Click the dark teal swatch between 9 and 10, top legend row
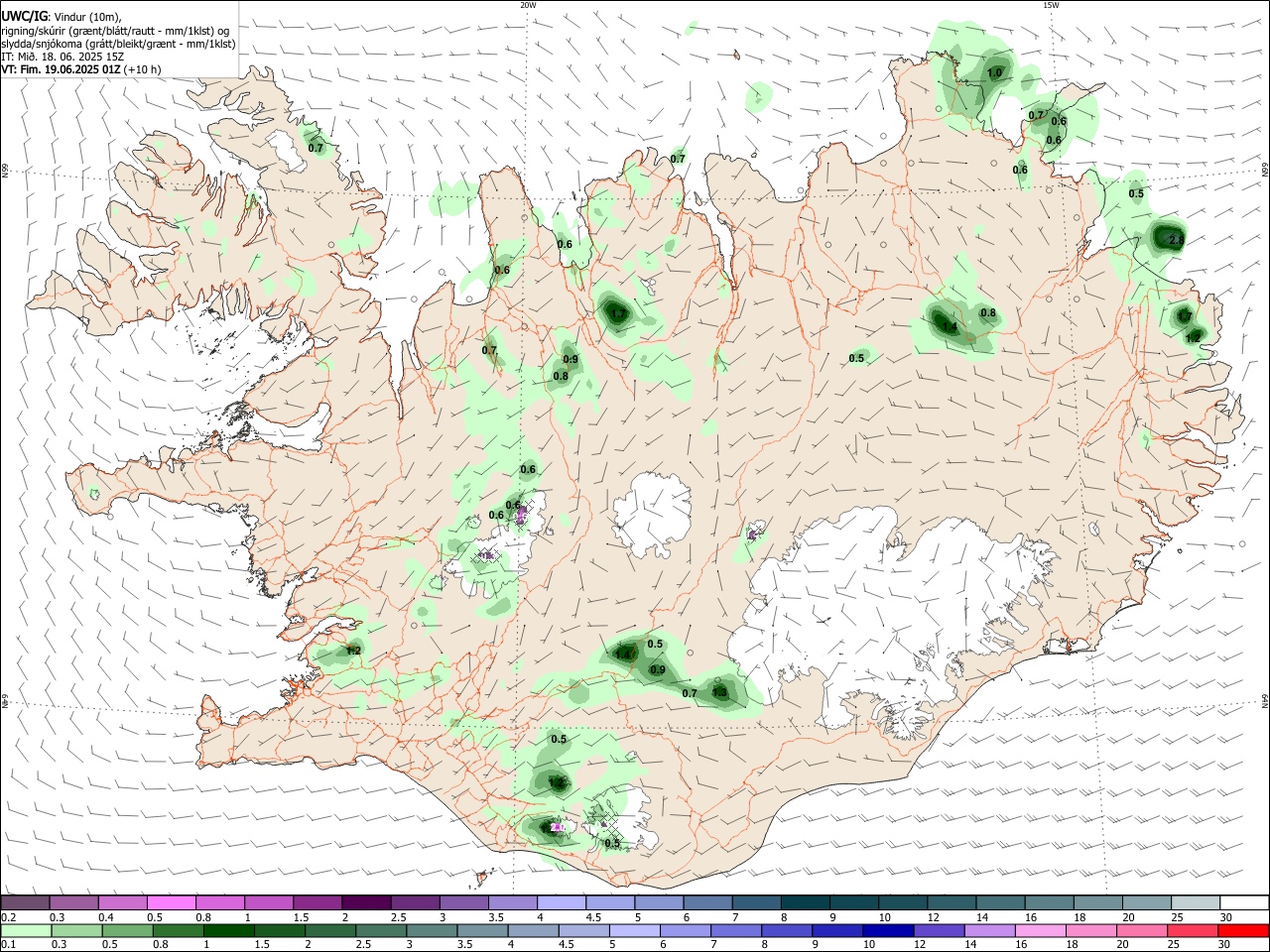The image size is (1270, 952). pyautogui.click(x=854, y=902)
